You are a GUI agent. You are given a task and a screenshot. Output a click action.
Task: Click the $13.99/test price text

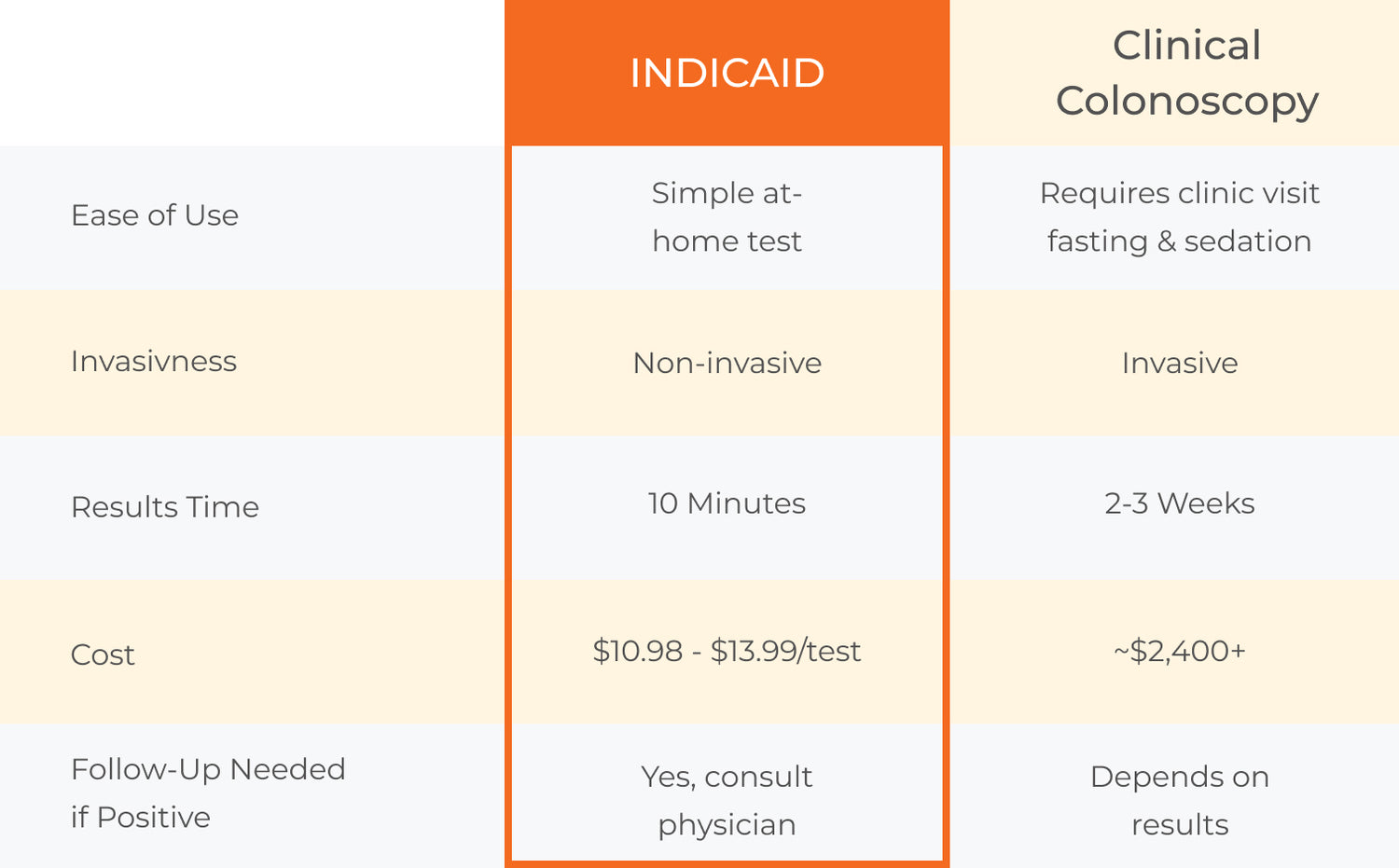[785, 651]
